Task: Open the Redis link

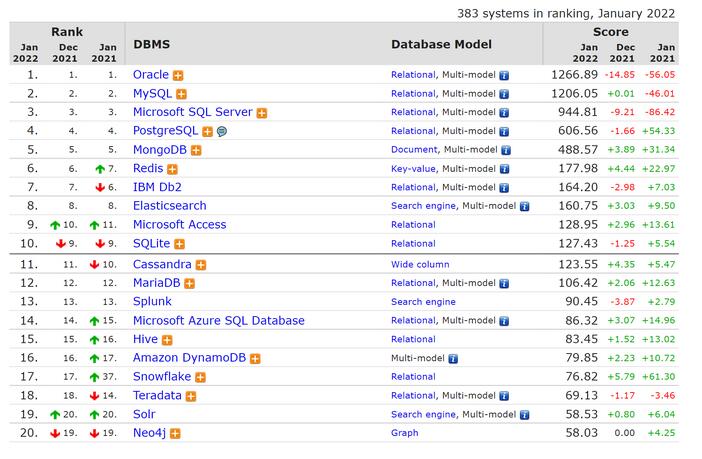Action: [x=148, y=168]
